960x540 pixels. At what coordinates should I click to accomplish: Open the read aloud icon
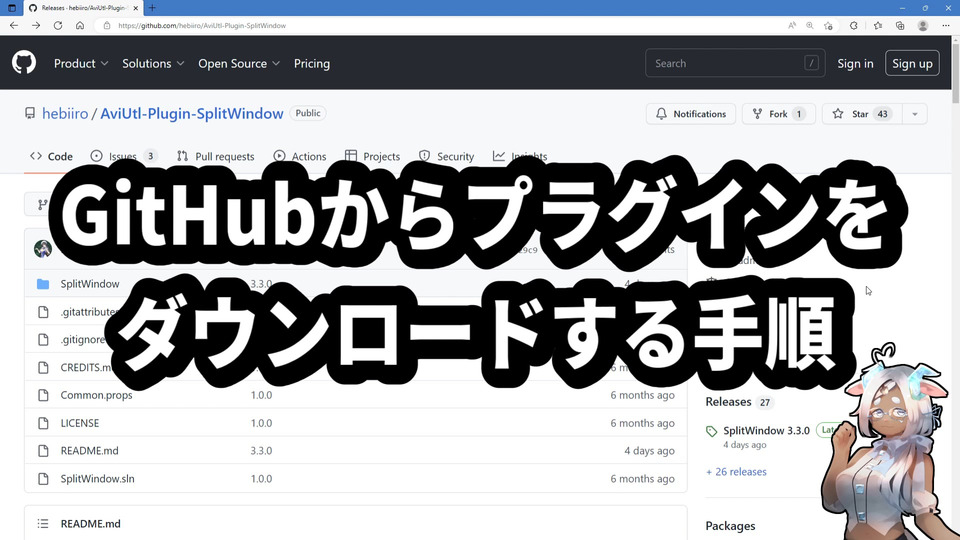[x=792, y=26]
